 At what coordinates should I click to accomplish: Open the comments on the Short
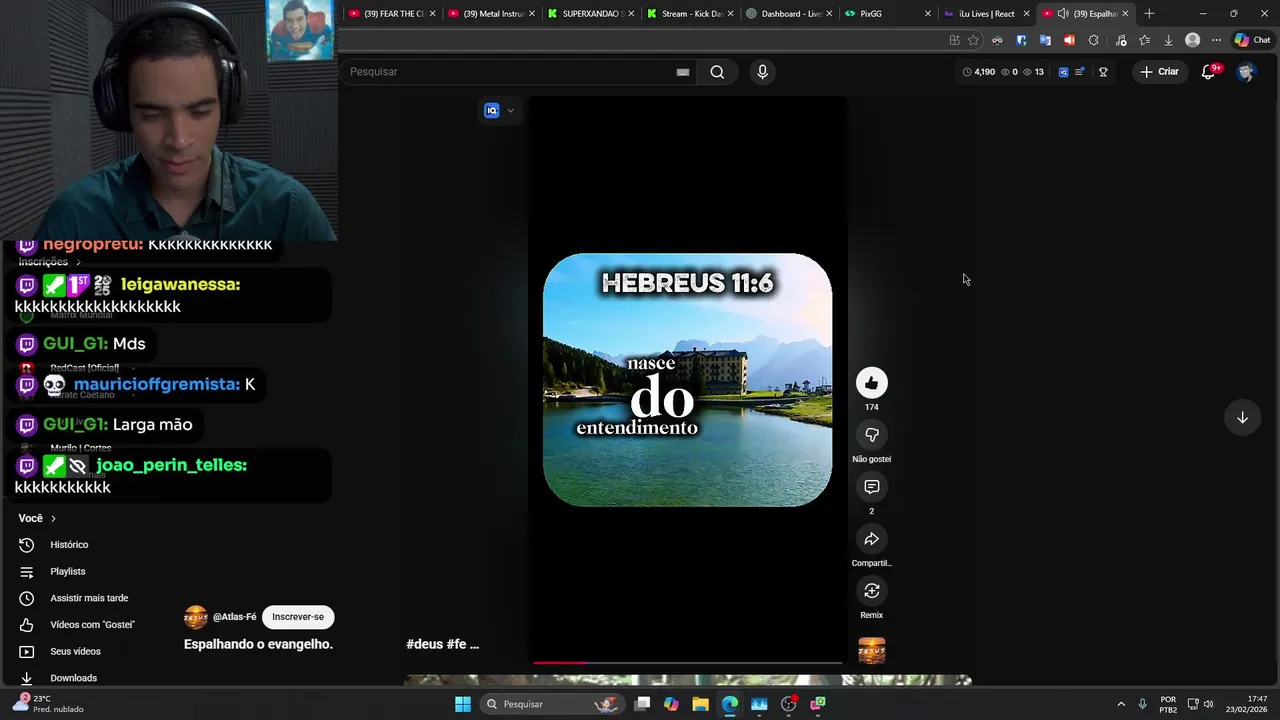point(871,487)
